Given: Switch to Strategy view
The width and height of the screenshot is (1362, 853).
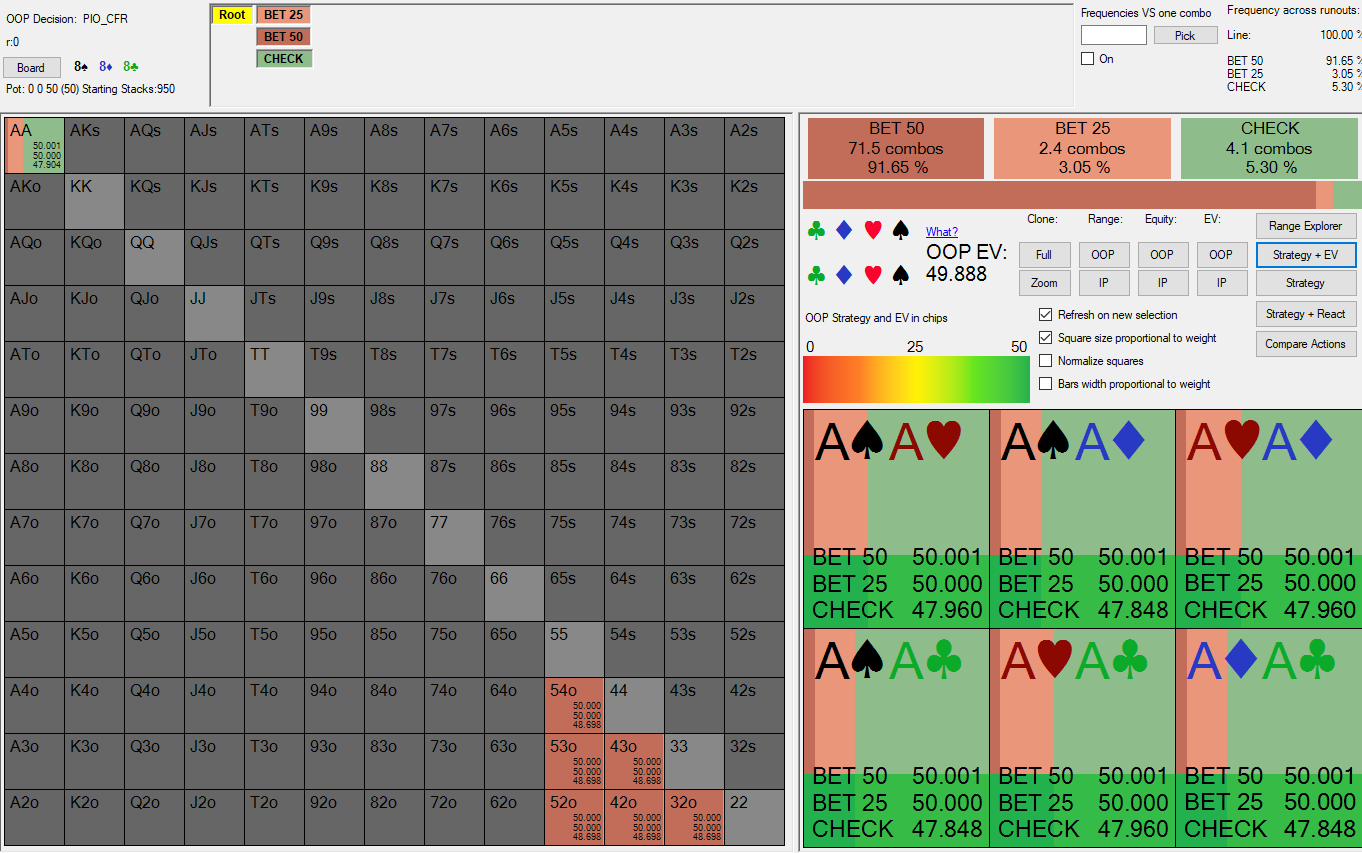Looking at the screenshot, I should 1306,283.
